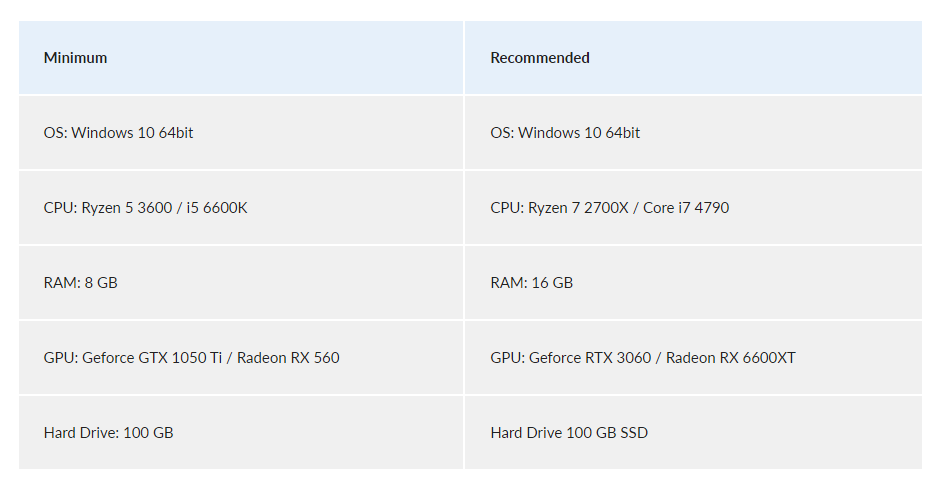940x494 pixels.
Task: Click the i5 6600K text
Action: tap(216, 207)
